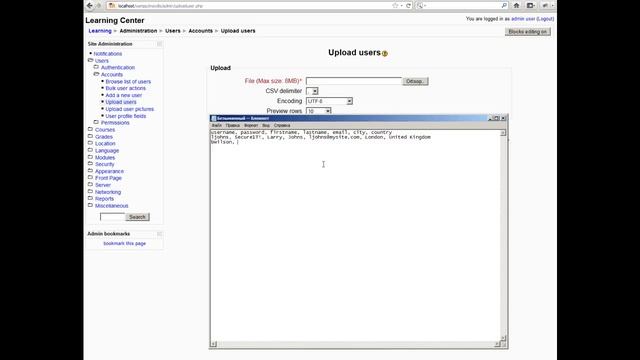The image size is (640, 360).
Task: Click the Accounts folder icon in sidebar
Action: tap(96, 74)
